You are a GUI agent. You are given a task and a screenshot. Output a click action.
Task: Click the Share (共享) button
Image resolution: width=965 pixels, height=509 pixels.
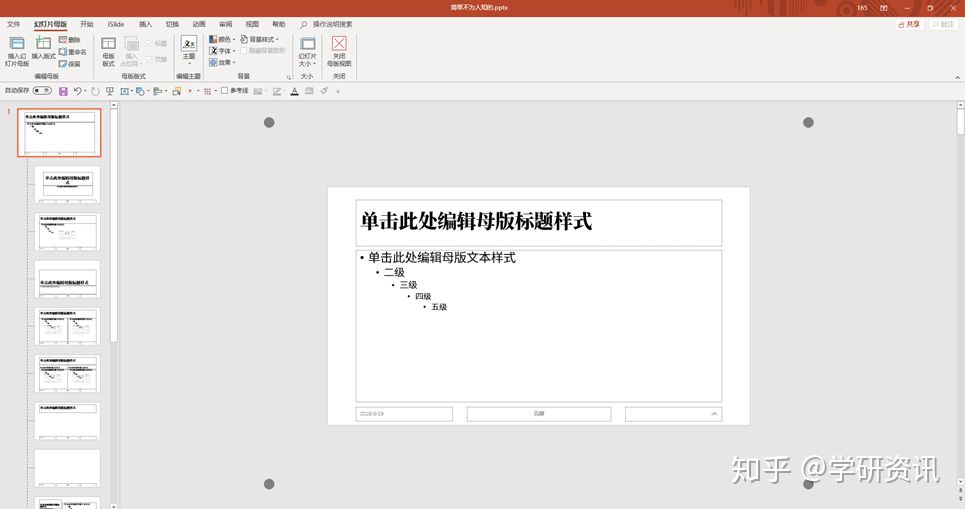[909, 24]
